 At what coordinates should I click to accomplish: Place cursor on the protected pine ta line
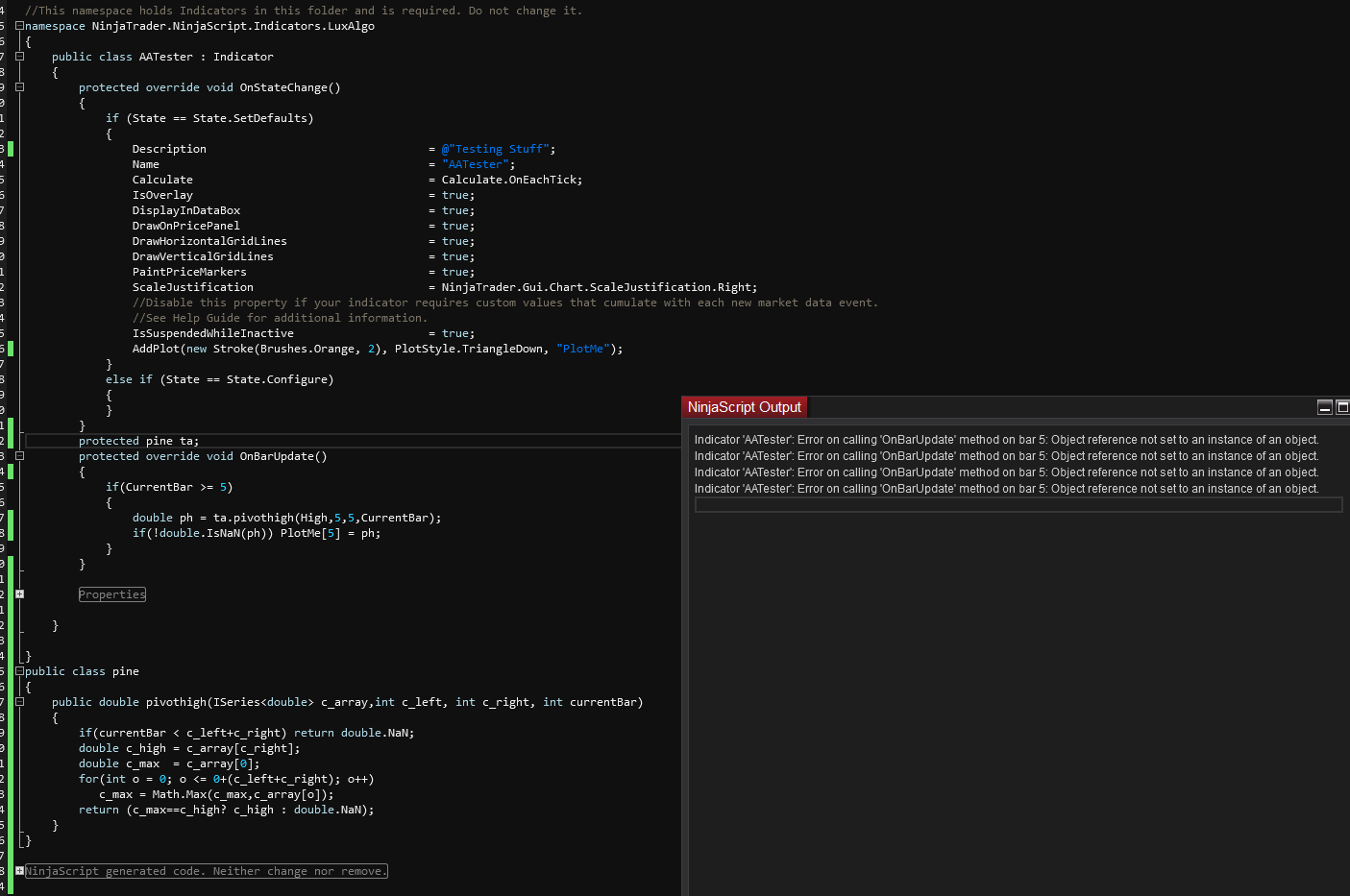138,441
